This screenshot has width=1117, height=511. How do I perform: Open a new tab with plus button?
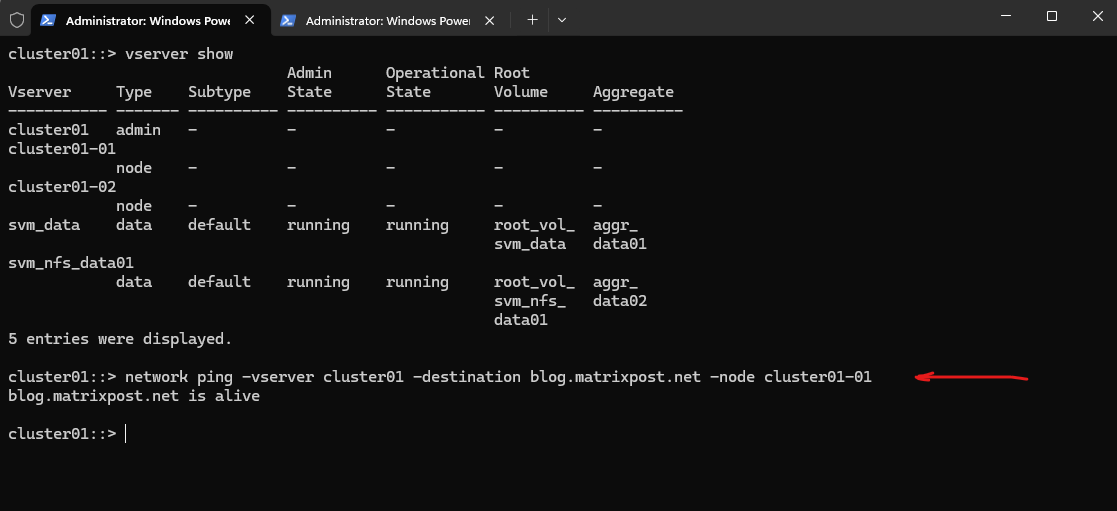click(x=532, y=19)
